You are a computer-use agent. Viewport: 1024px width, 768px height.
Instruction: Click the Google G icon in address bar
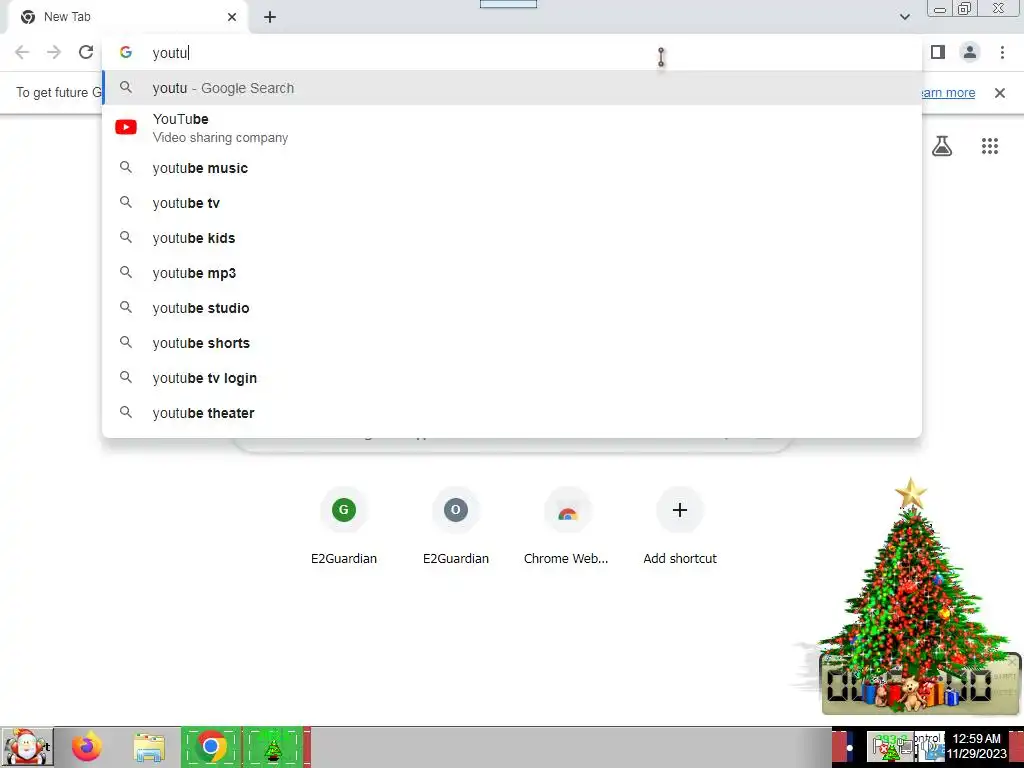126,52
